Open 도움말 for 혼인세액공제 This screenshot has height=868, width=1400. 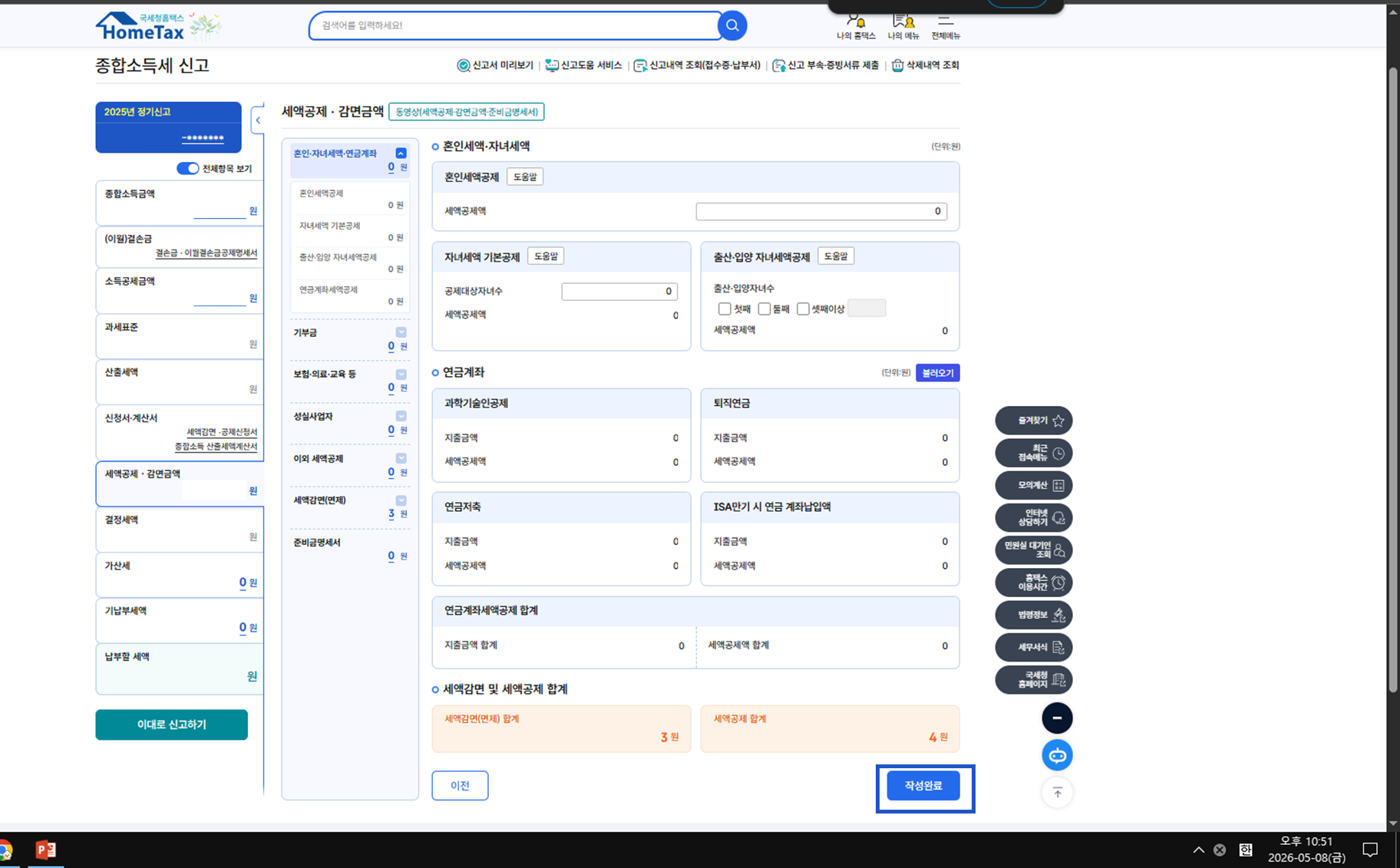coord(525,177)
